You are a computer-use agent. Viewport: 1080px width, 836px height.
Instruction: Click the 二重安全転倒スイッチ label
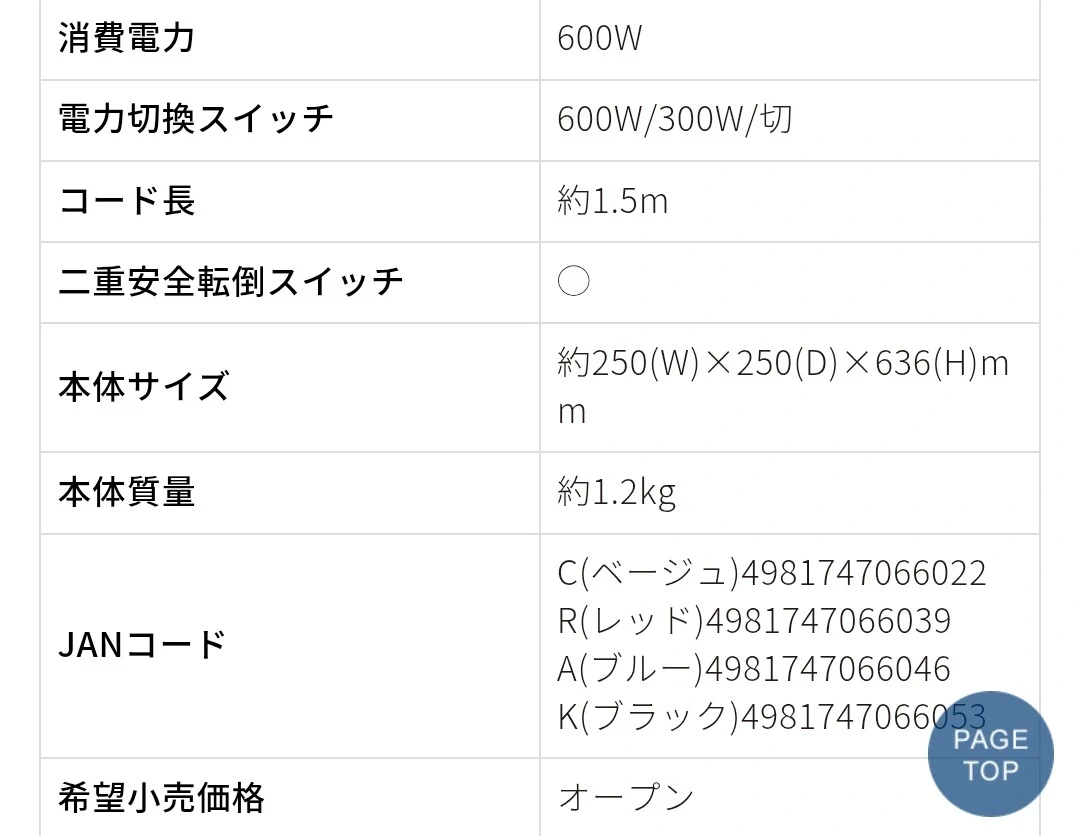231,282
